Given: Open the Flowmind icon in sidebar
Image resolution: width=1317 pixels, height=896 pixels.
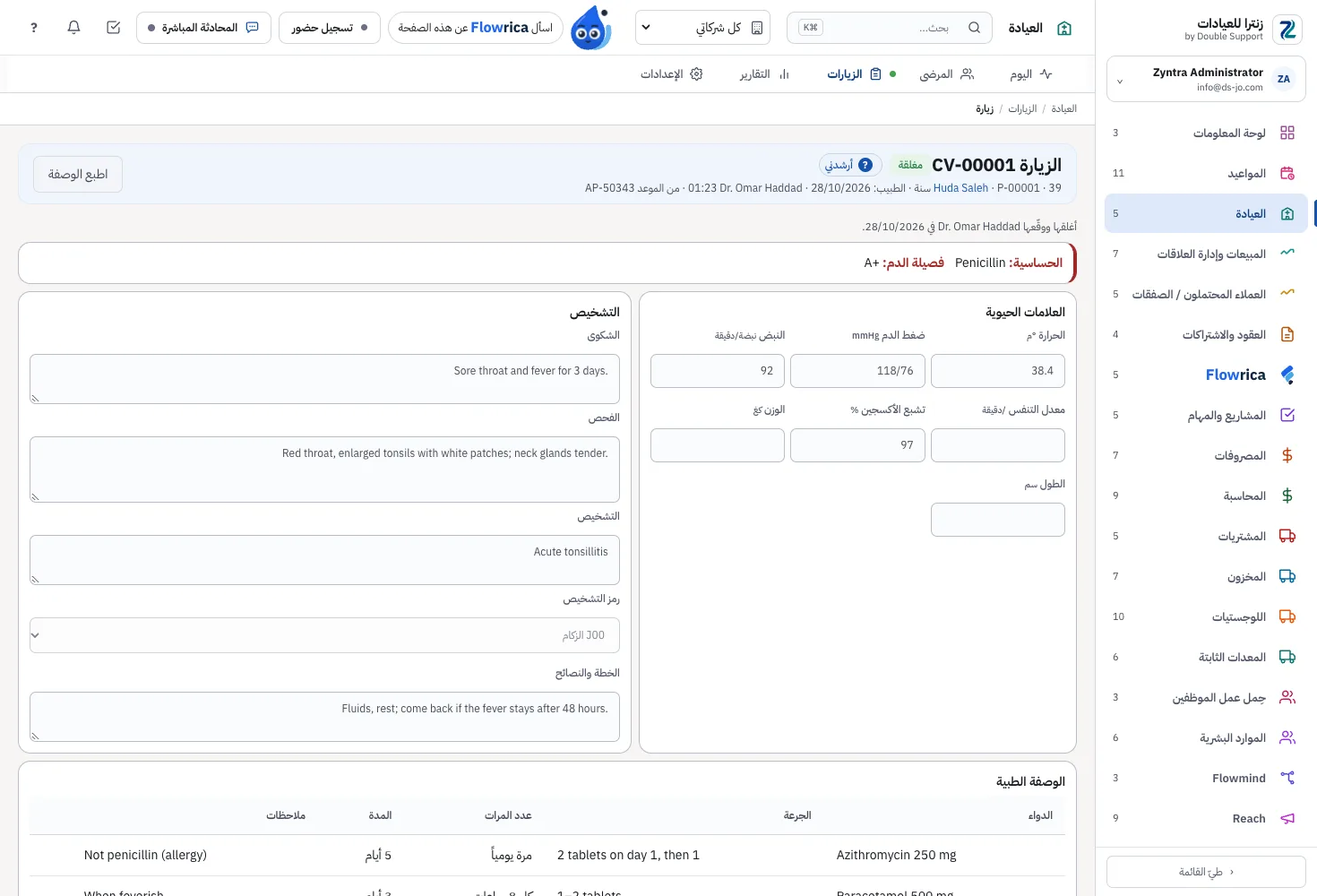Looking at the screenshot, I should [x=1287, y=778].
